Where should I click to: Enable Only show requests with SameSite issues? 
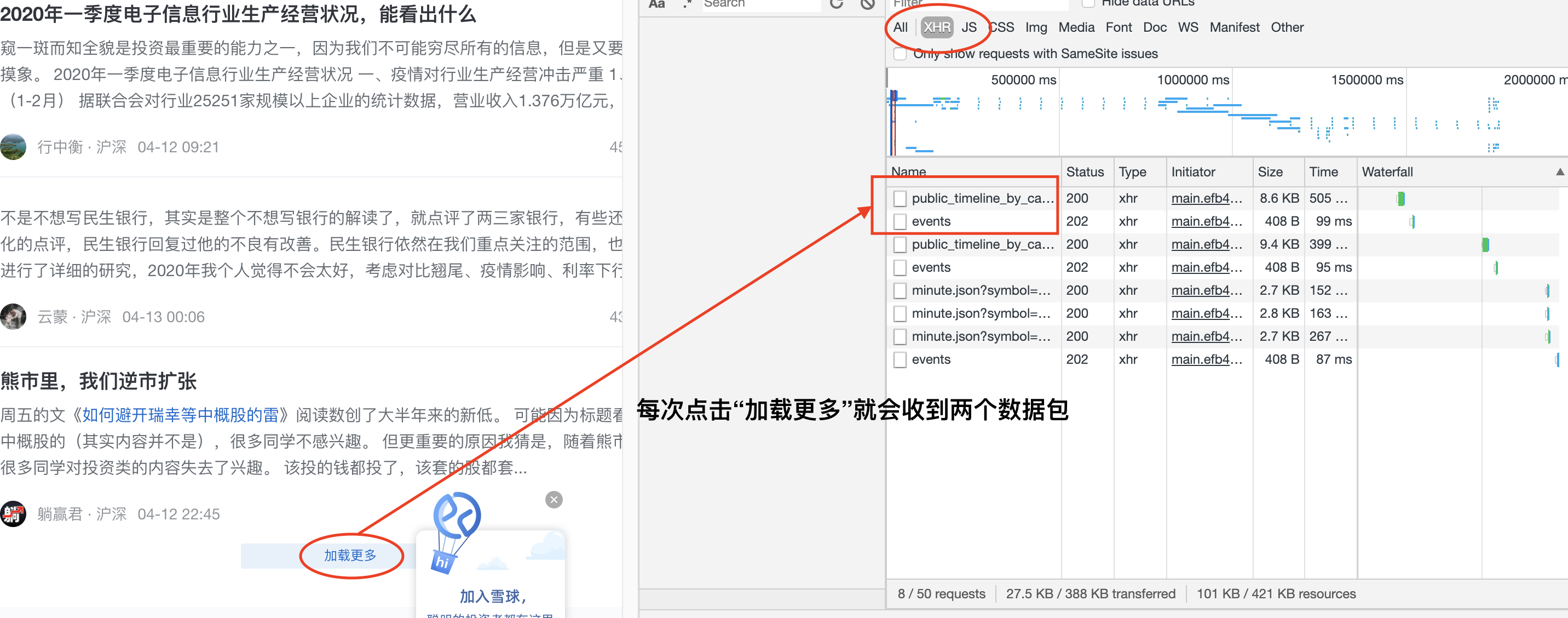tap(900, 54)
